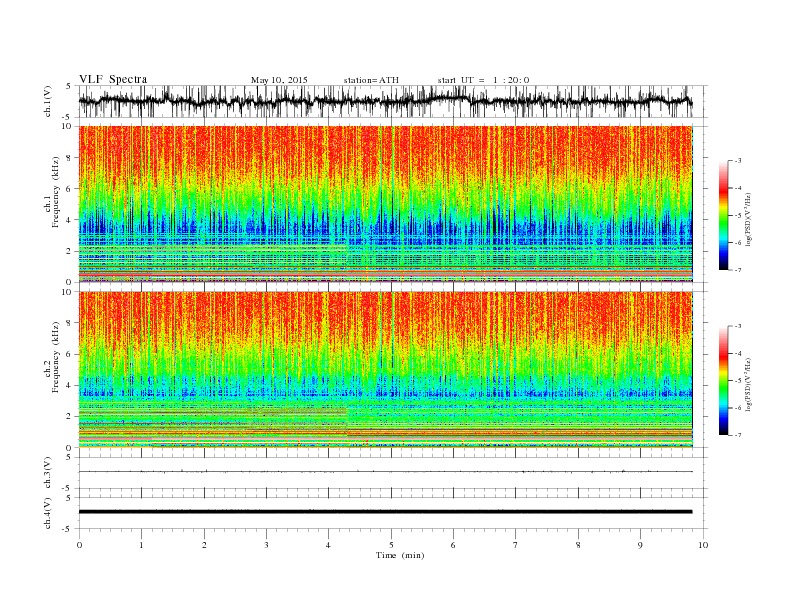Click the ch.4(V) thick black trace
Viewport: 792px width, 612px height.
coord(385,512)
